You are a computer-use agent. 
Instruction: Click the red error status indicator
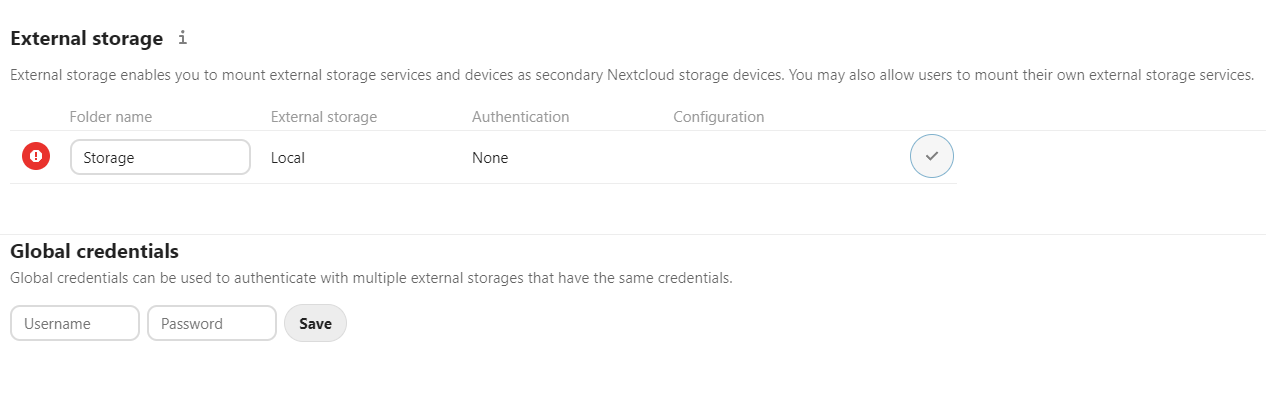tap(36, 156)
